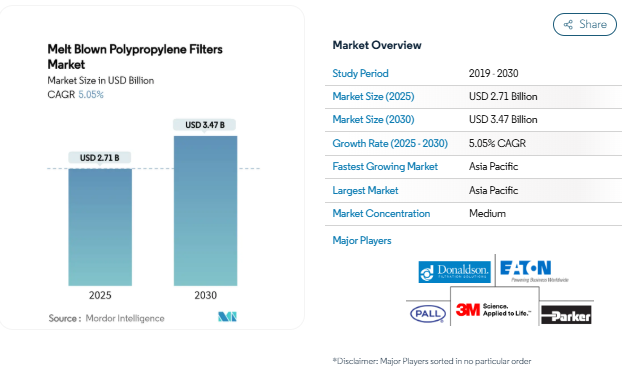The image size is (622, 384).
Task: Click Fastest Growing Market label
Action: point(385,167)
